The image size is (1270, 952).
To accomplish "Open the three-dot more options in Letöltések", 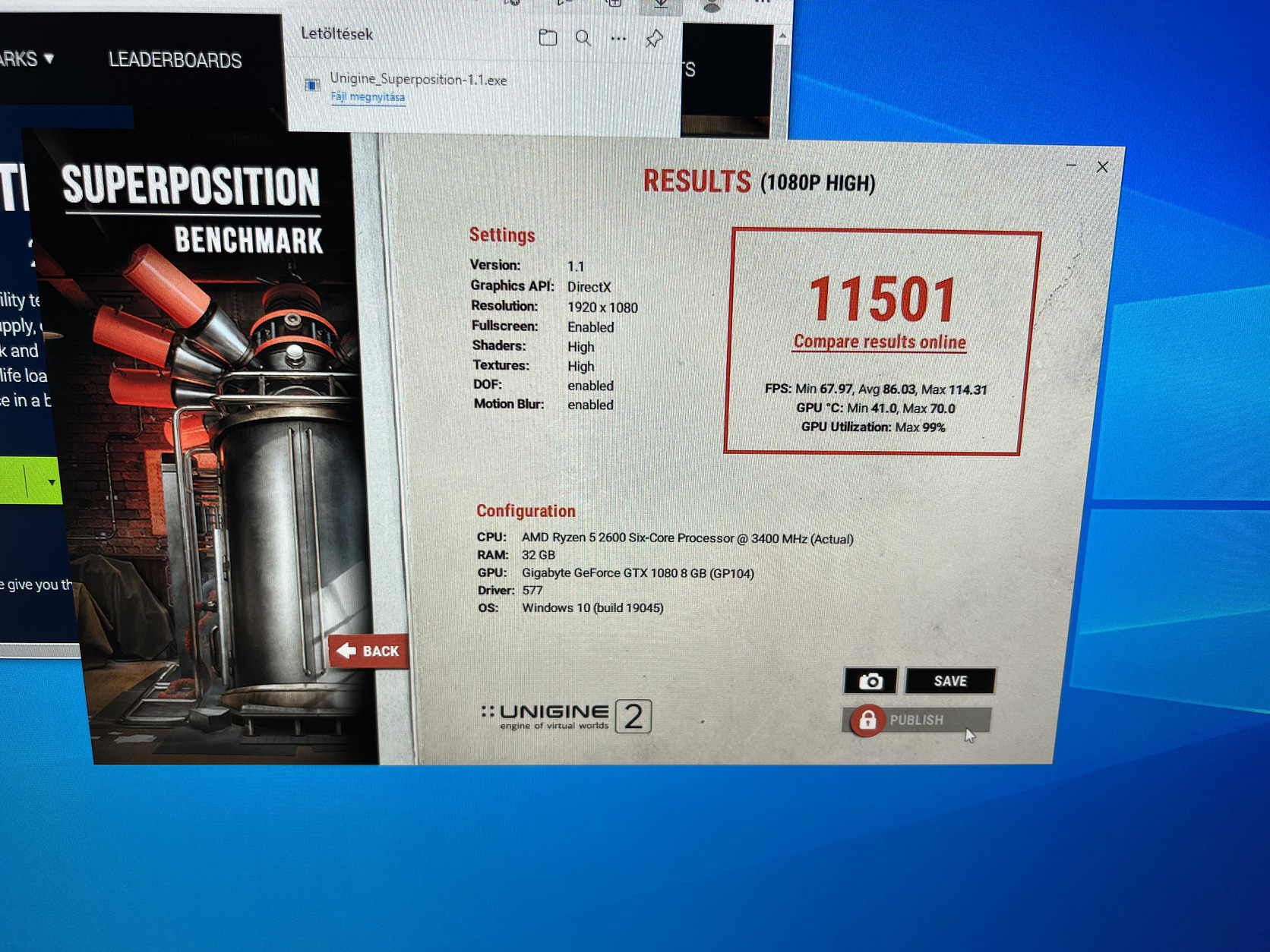I will pyautogui.click(x=618, y=38).
